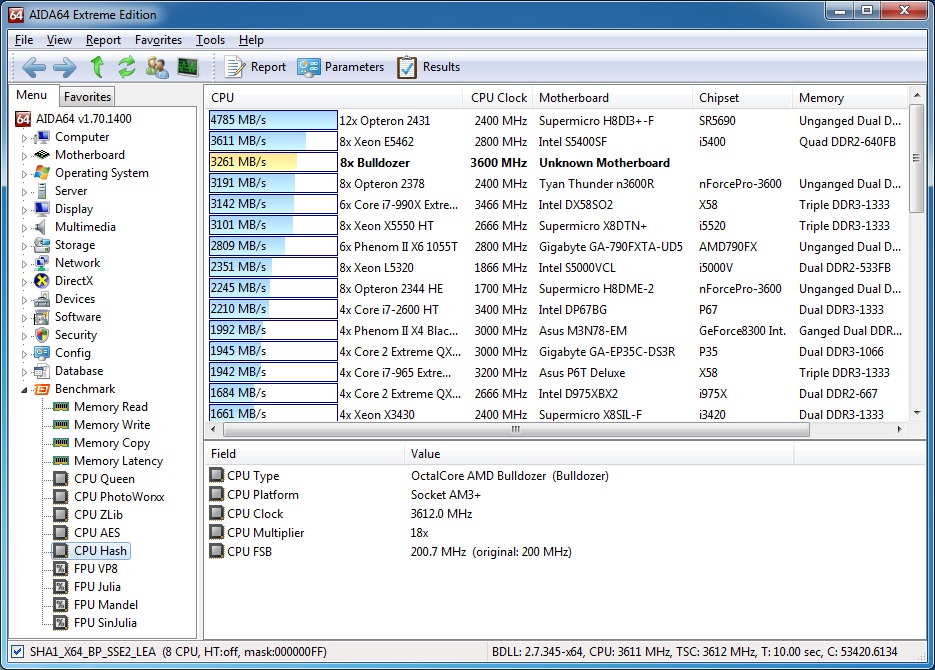This screenshot has height=670, width=935.
Task: Expand the Display tree node
Action: [24, 209]
